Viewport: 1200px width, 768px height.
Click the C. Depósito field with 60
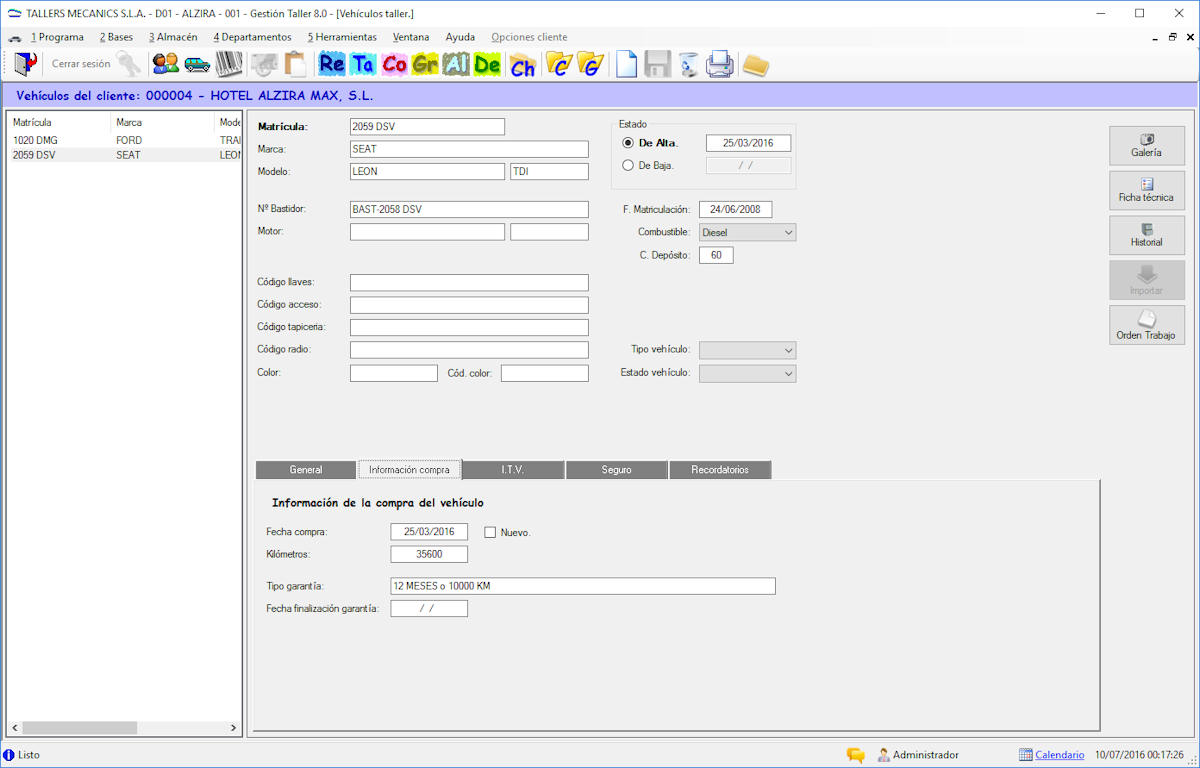pyautogui.click(x=716, y=255)
